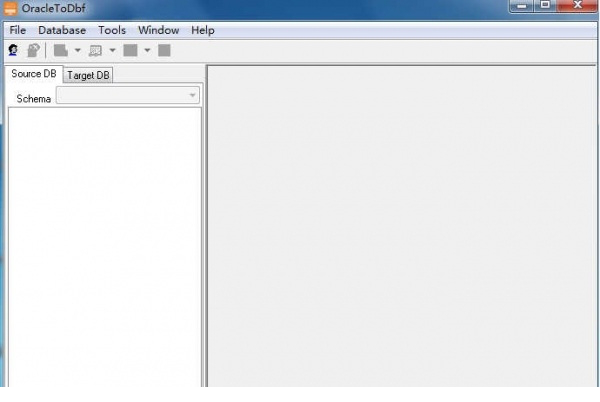
Task: Open the Tools menu
Action: (x=112, y=30)
